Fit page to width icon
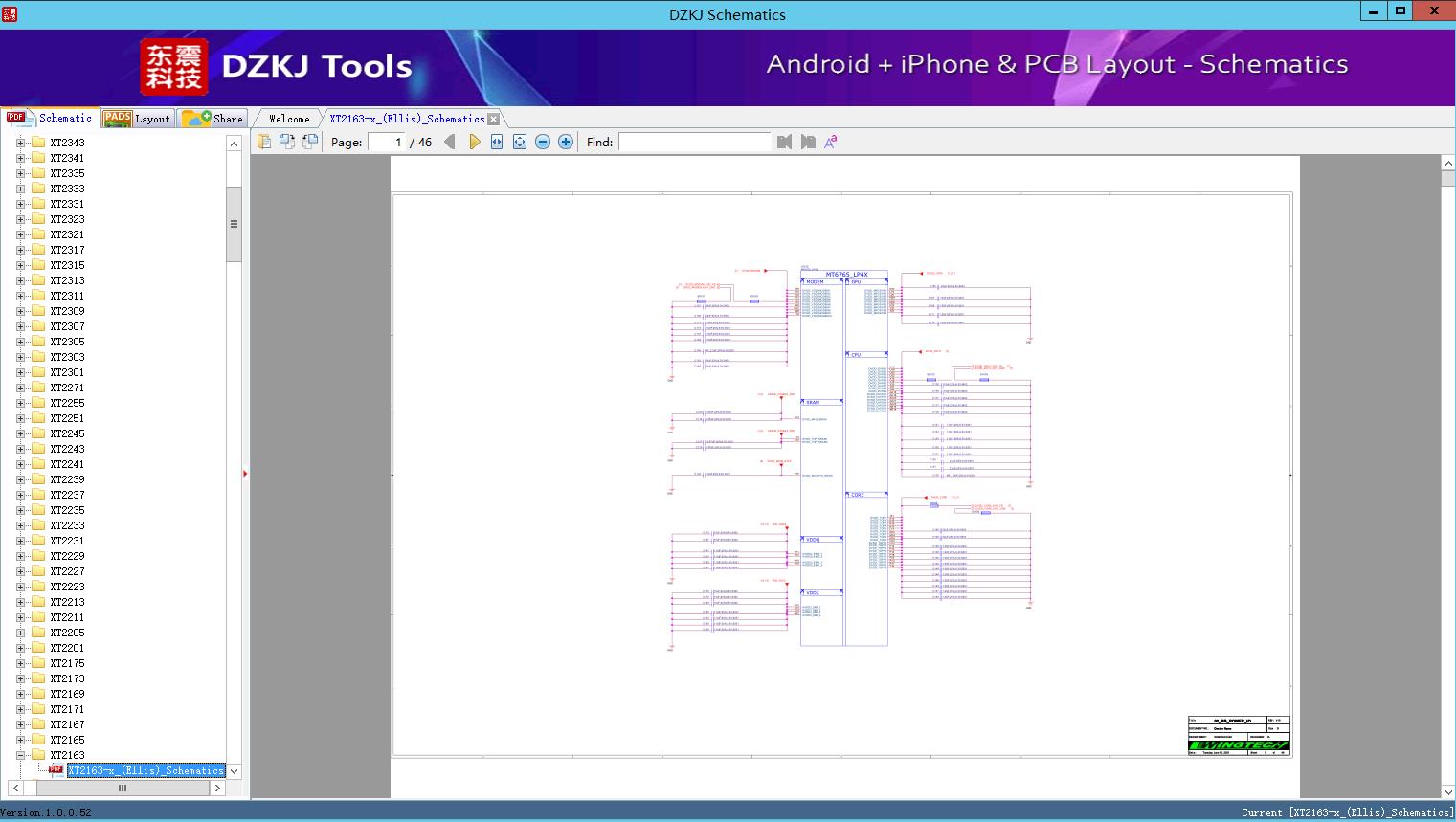Screen dimensions: 1456x822 (x=497, y=142)
